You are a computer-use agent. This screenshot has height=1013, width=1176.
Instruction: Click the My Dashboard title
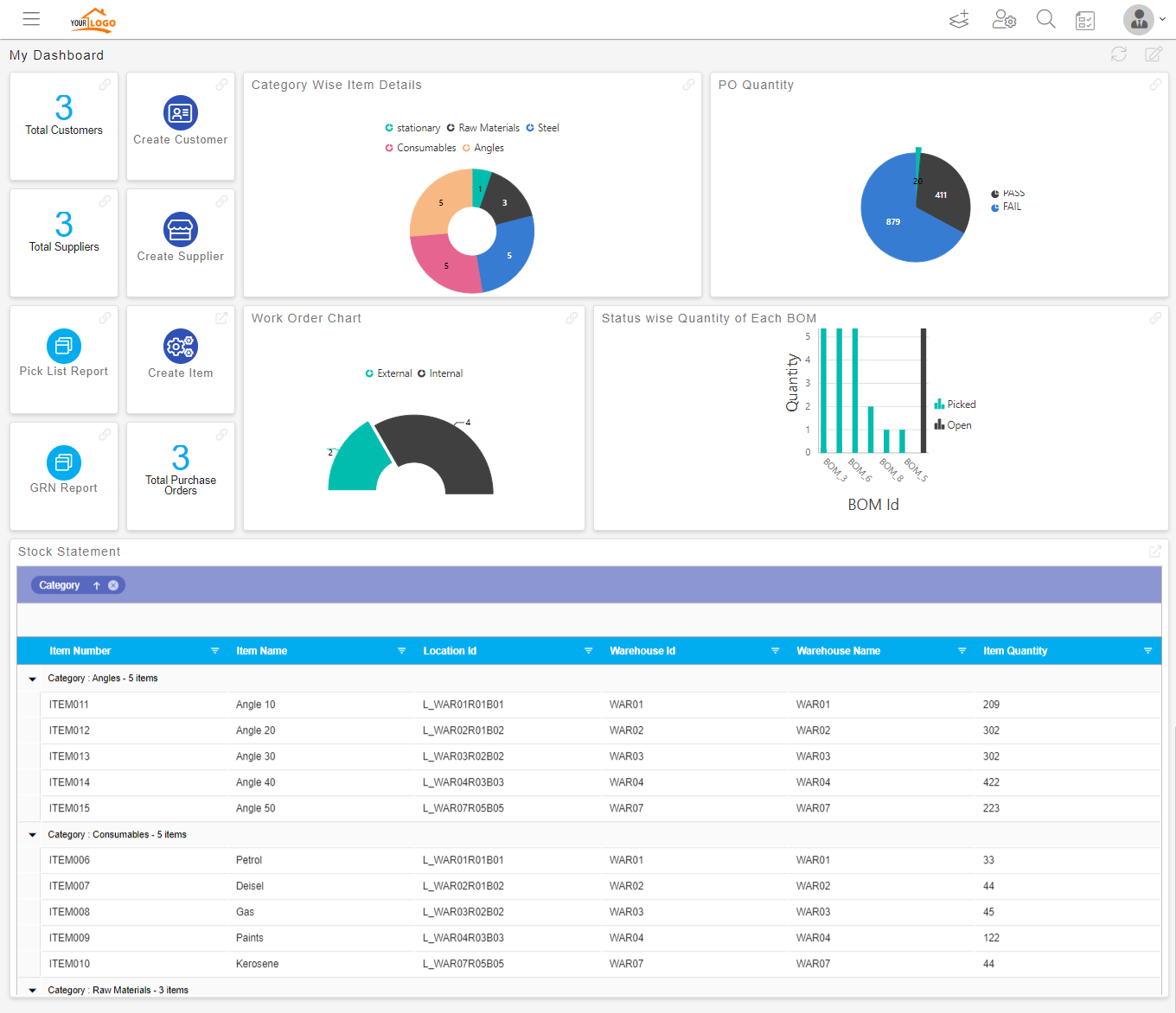[56, 54]
